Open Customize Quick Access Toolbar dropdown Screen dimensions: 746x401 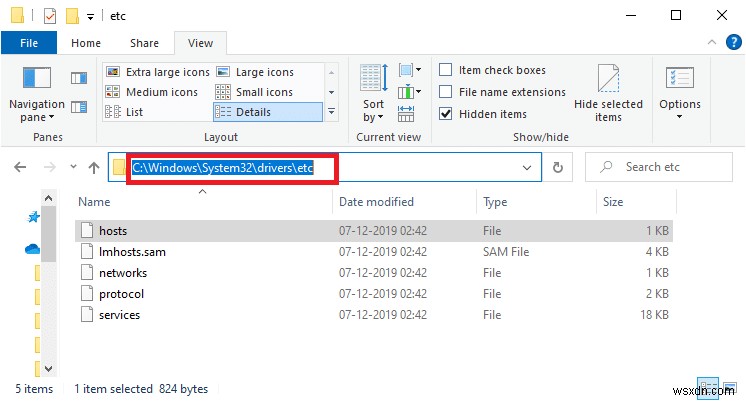[x=90, y=17]
